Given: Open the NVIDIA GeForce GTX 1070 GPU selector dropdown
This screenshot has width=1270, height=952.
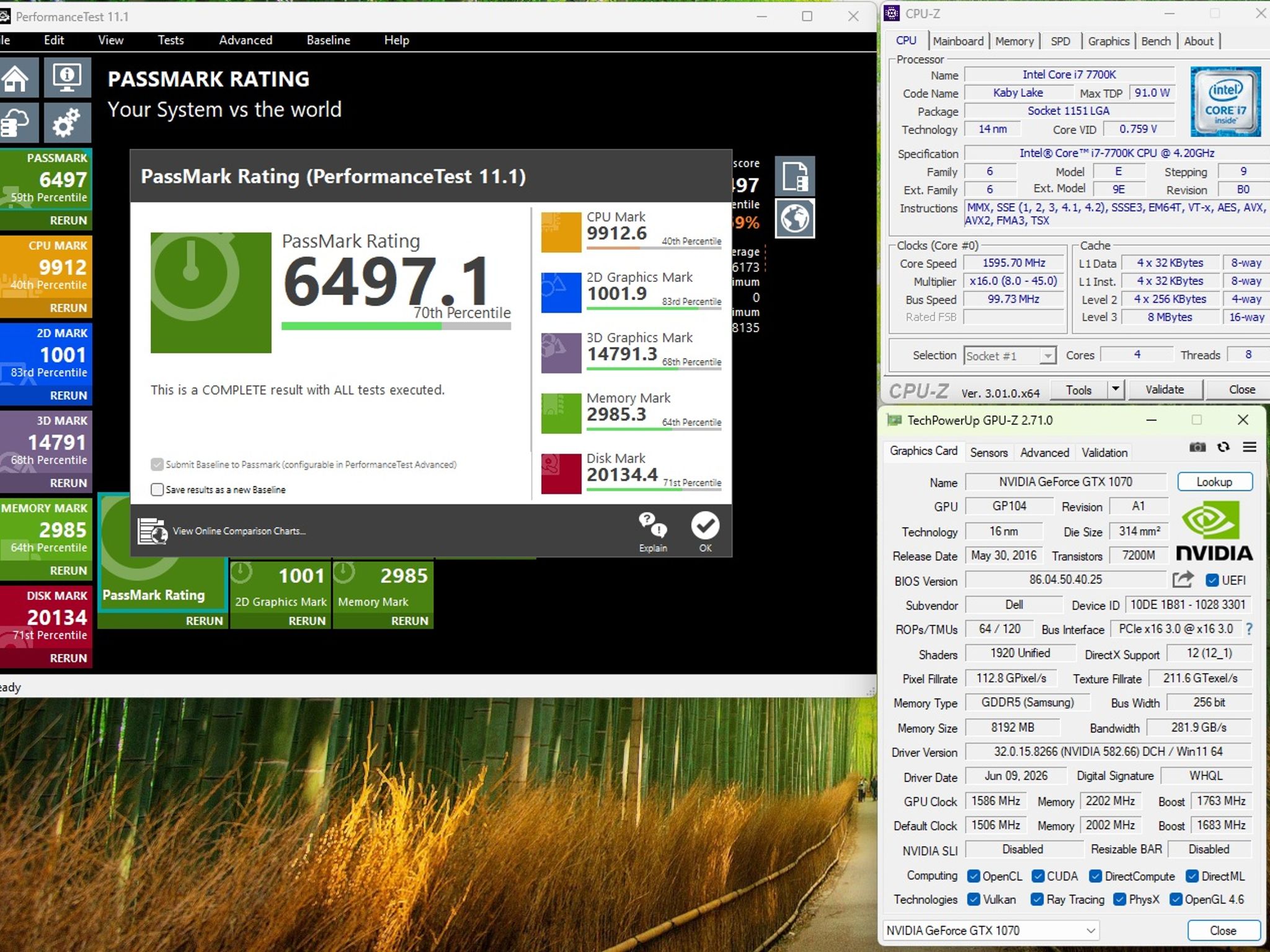Looking at the screenshot, I should [991, 930].
